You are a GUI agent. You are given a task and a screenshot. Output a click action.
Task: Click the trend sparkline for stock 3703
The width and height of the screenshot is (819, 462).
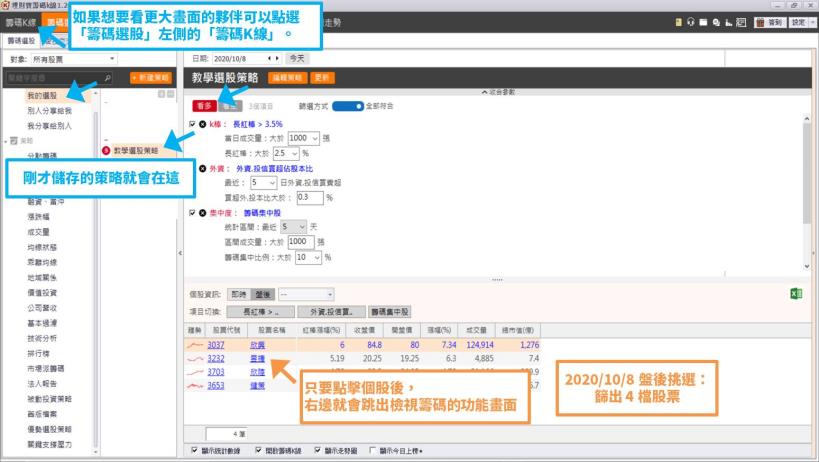pyautogui.click(x=195, y=372)
